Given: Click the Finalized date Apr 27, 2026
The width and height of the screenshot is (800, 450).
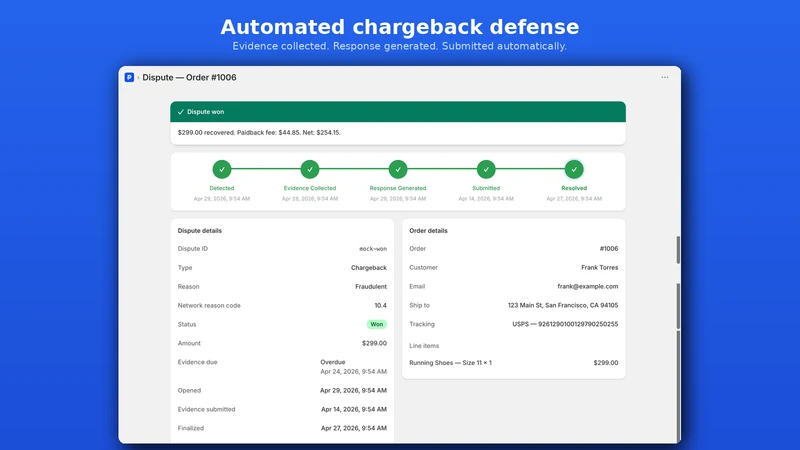Looking at the screenshot, I should [354, 428].
